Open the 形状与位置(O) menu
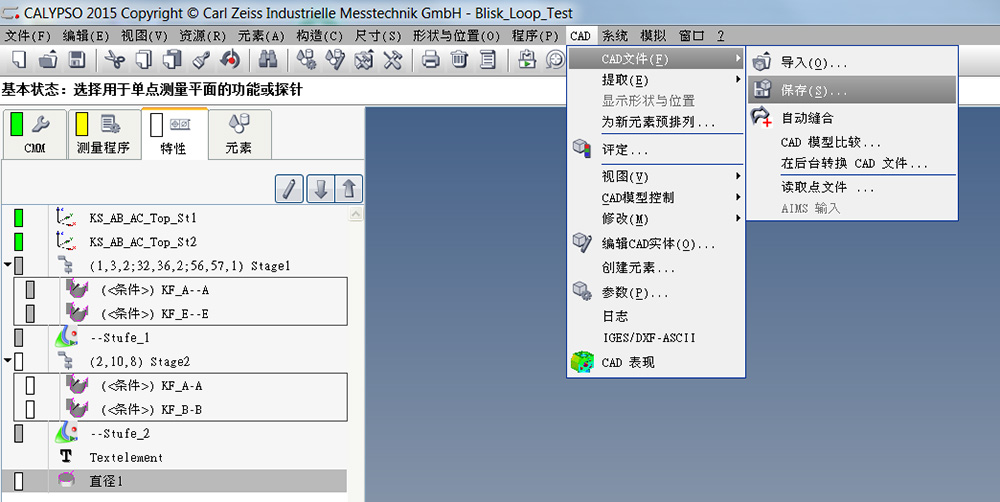This screenshot has width=1000, height=502. pos(455,36)
